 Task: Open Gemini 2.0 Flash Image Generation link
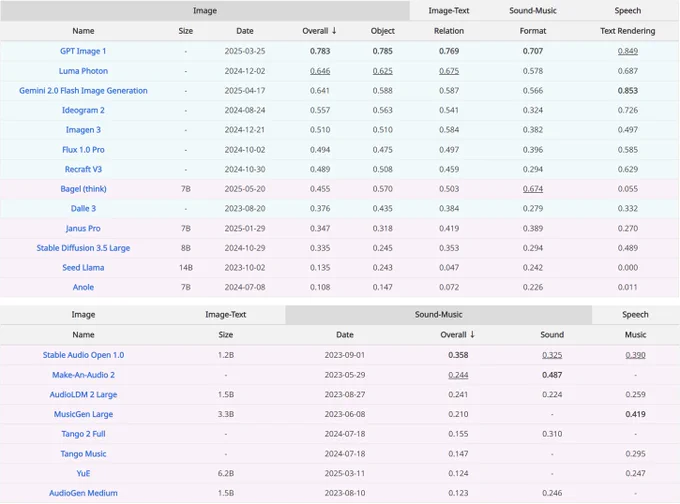[x=83, y=91]
